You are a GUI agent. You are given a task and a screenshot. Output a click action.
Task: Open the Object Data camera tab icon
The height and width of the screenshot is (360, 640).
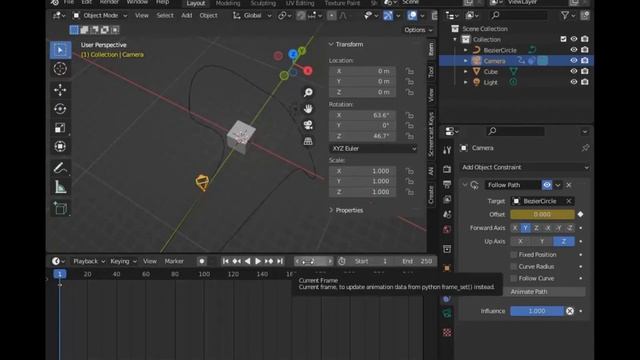click(x=447, y=313)
